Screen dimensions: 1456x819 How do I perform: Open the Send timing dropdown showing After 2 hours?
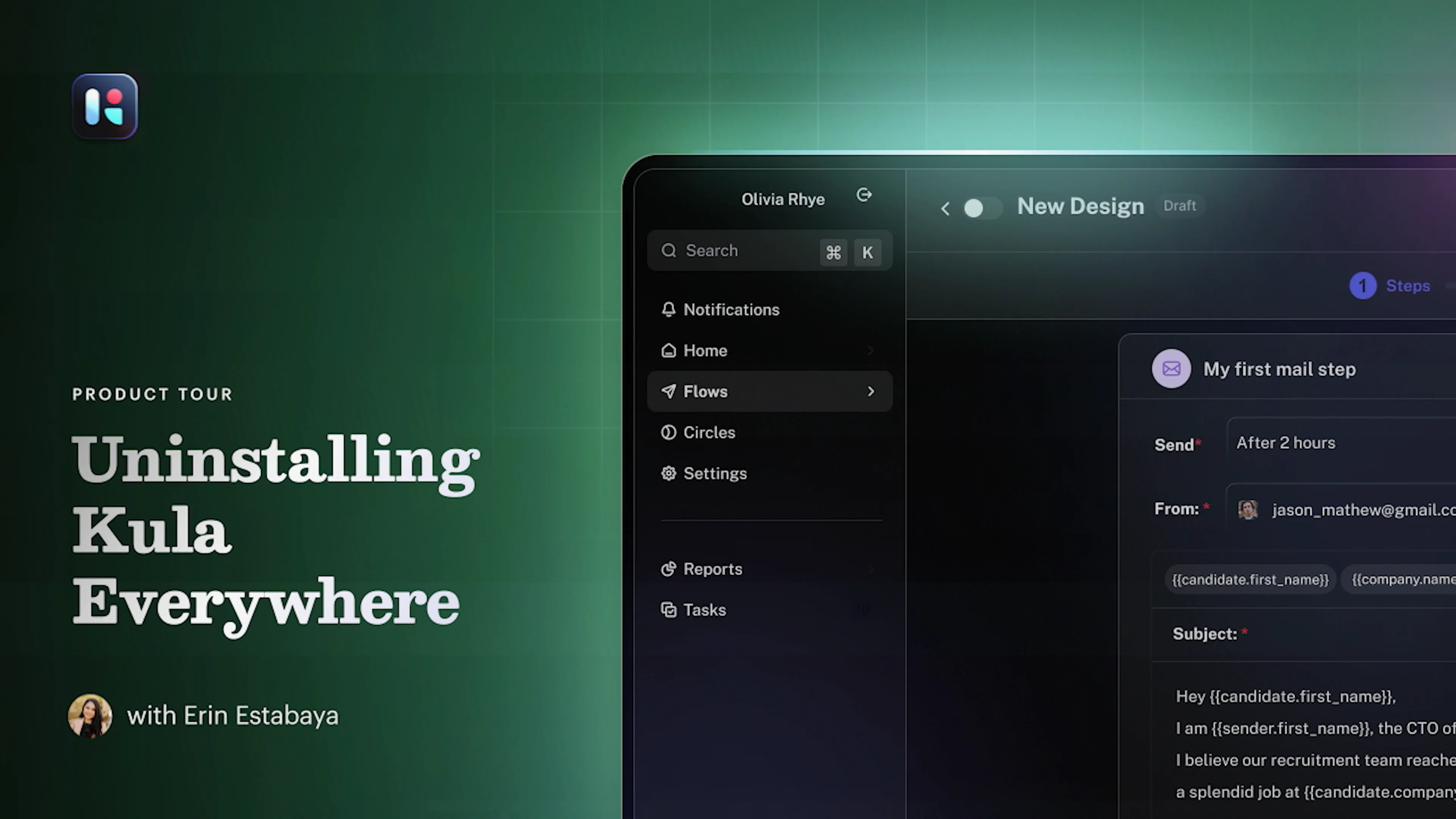(1287, 443)
